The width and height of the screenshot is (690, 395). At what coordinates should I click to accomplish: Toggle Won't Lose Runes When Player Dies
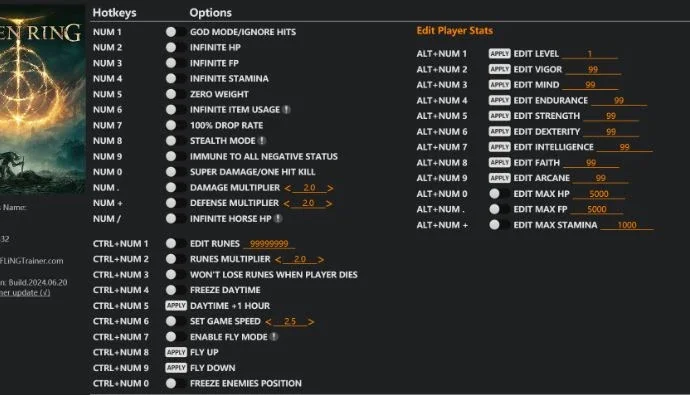pos(176,275)
